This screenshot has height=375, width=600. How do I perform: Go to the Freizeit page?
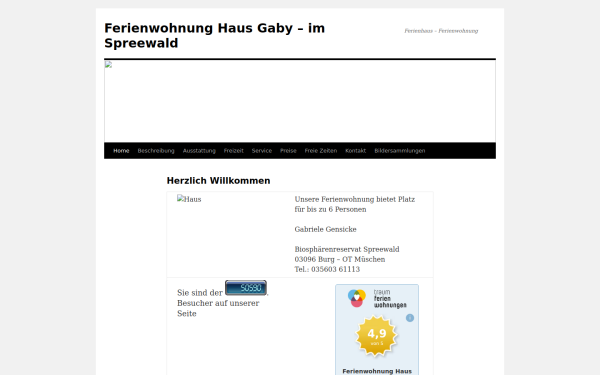233,151
